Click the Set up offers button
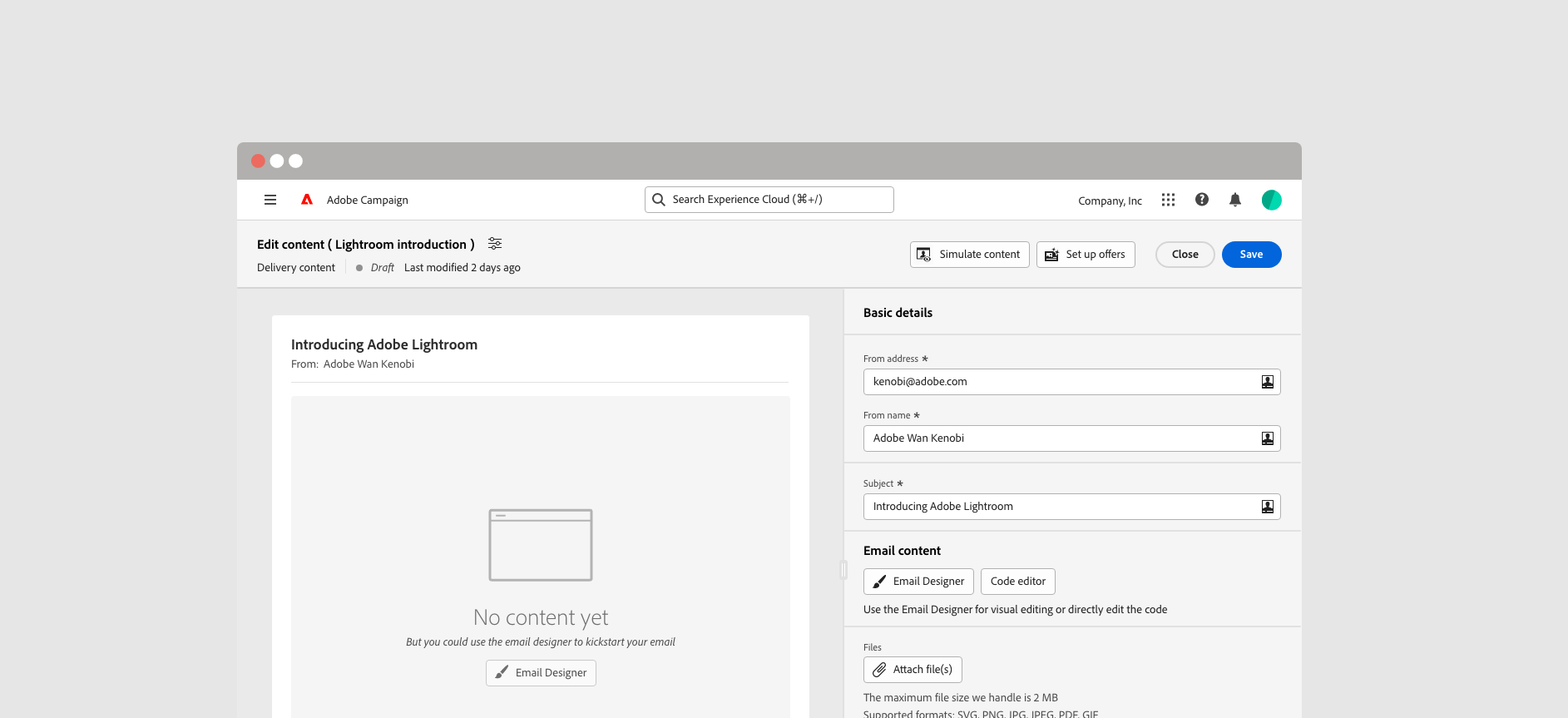 tap(1086, 255)
